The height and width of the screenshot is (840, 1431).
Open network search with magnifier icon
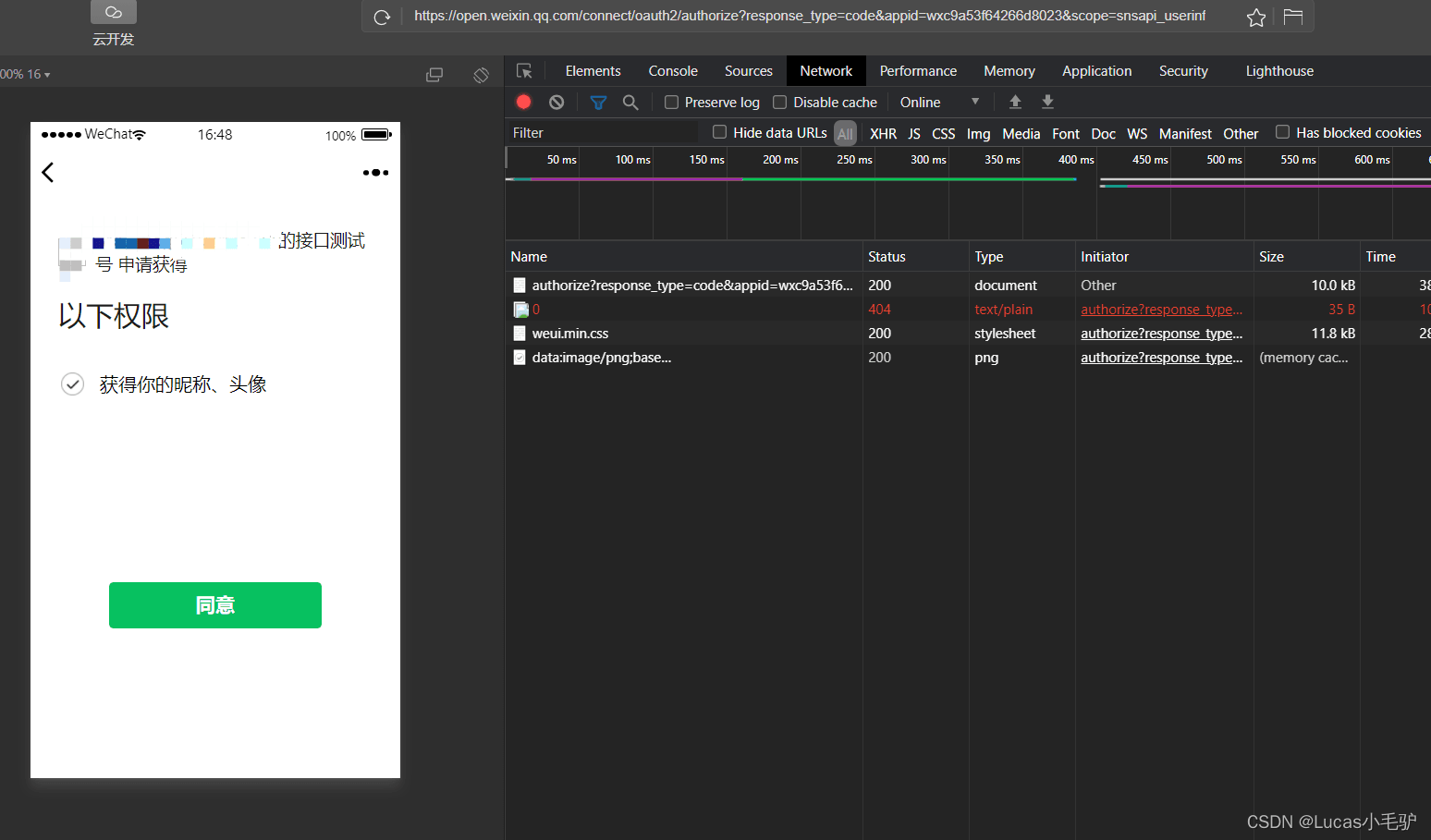tap(630, 102)
